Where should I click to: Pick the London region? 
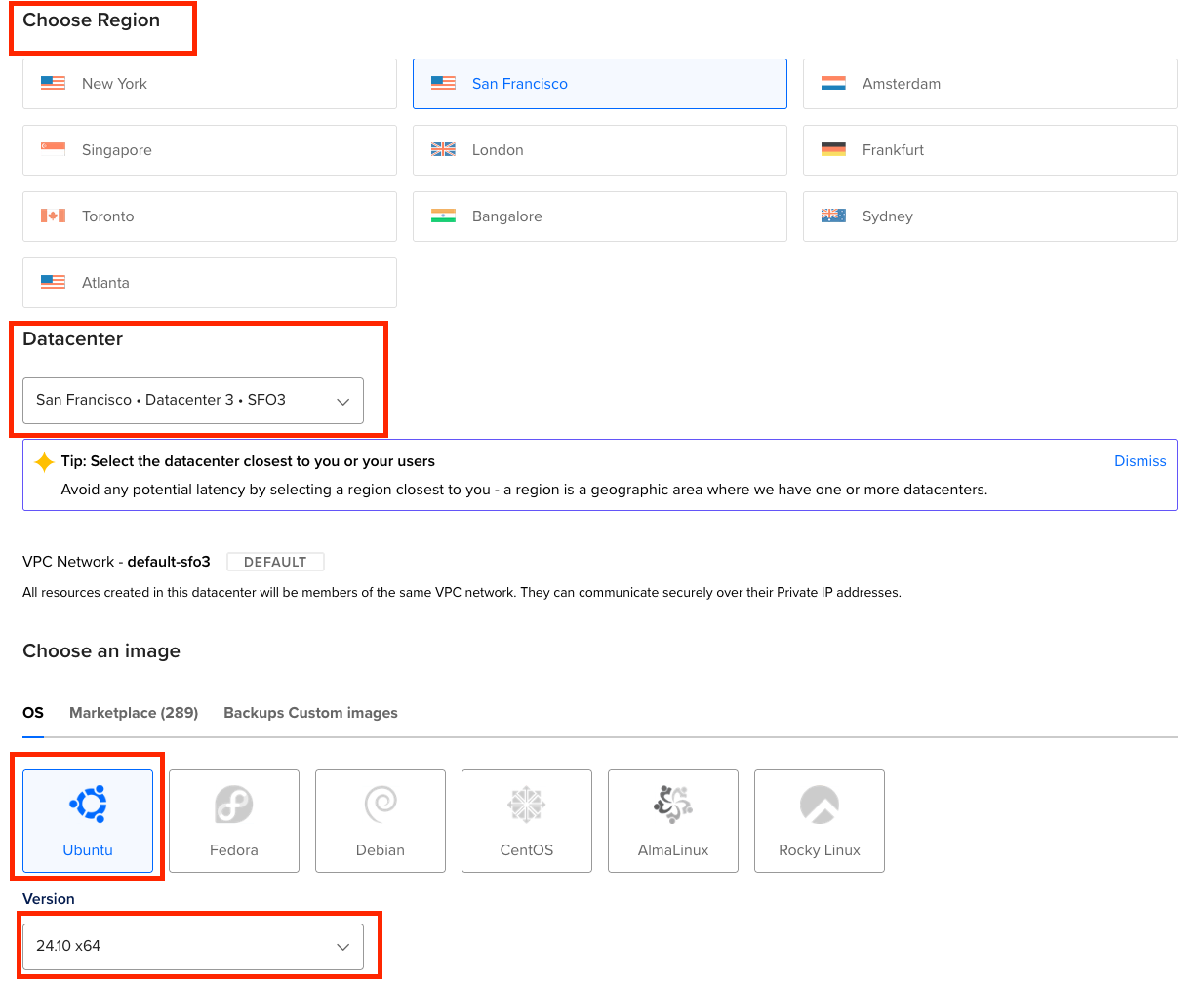click(600, 150)
